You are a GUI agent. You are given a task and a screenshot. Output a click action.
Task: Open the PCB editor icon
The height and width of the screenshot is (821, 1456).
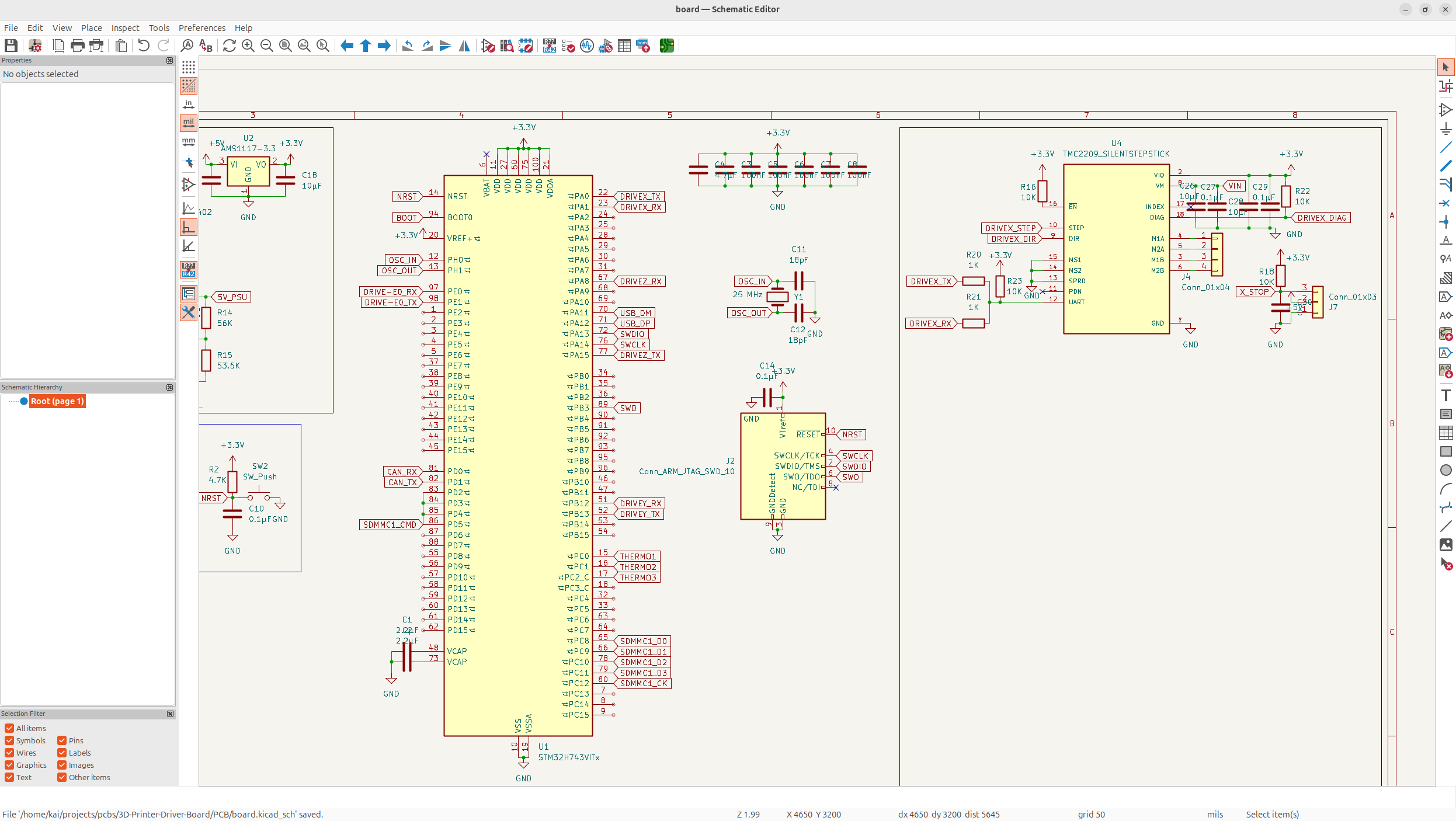point(667,46)
